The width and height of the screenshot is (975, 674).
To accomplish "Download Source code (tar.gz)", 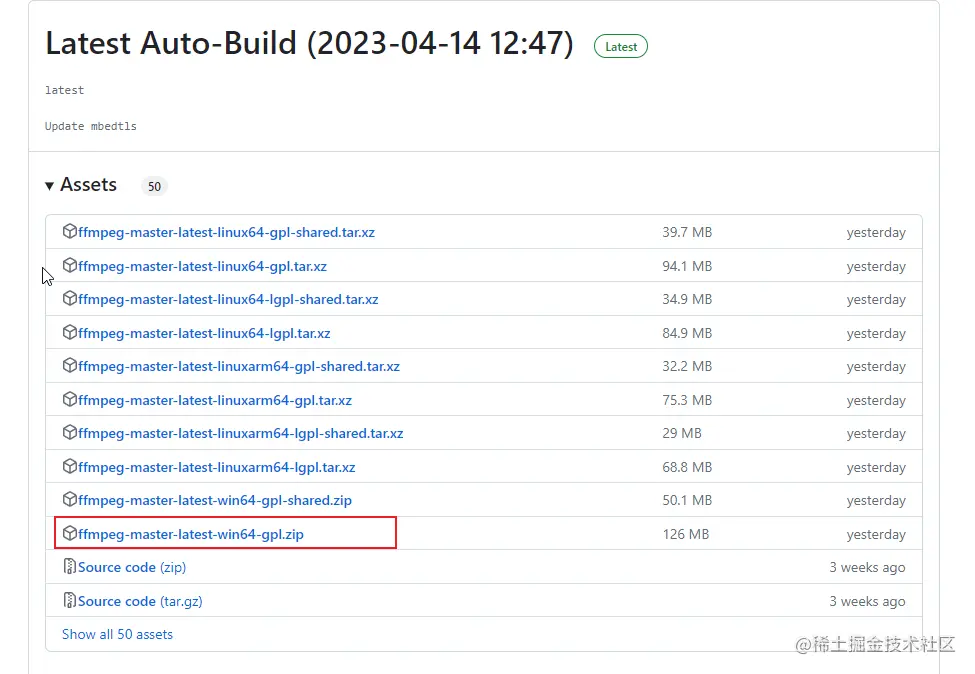I will 140,601.
